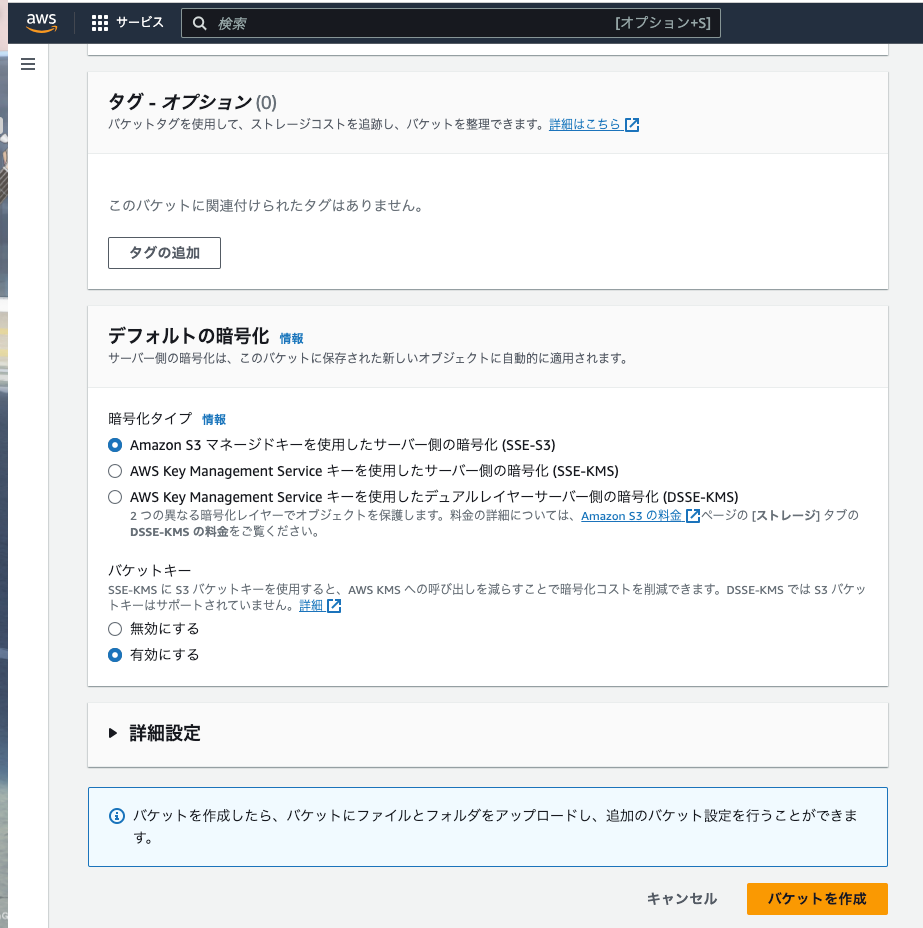Viewport: 923px width, 928px height.
Task: Click external-link icon after バケットキー 詳細
Action: (334, 605)
